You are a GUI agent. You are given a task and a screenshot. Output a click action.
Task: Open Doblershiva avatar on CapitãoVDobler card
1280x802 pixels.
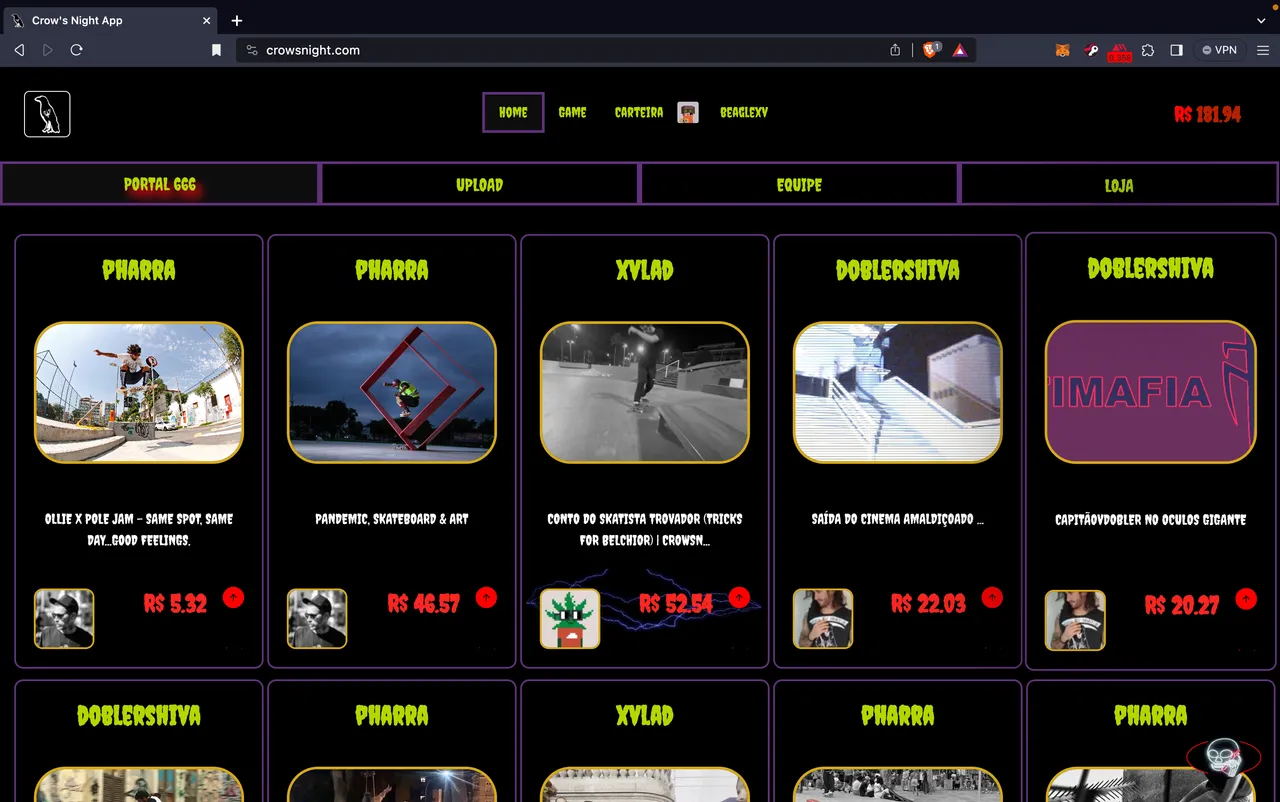pos(1075,620)
